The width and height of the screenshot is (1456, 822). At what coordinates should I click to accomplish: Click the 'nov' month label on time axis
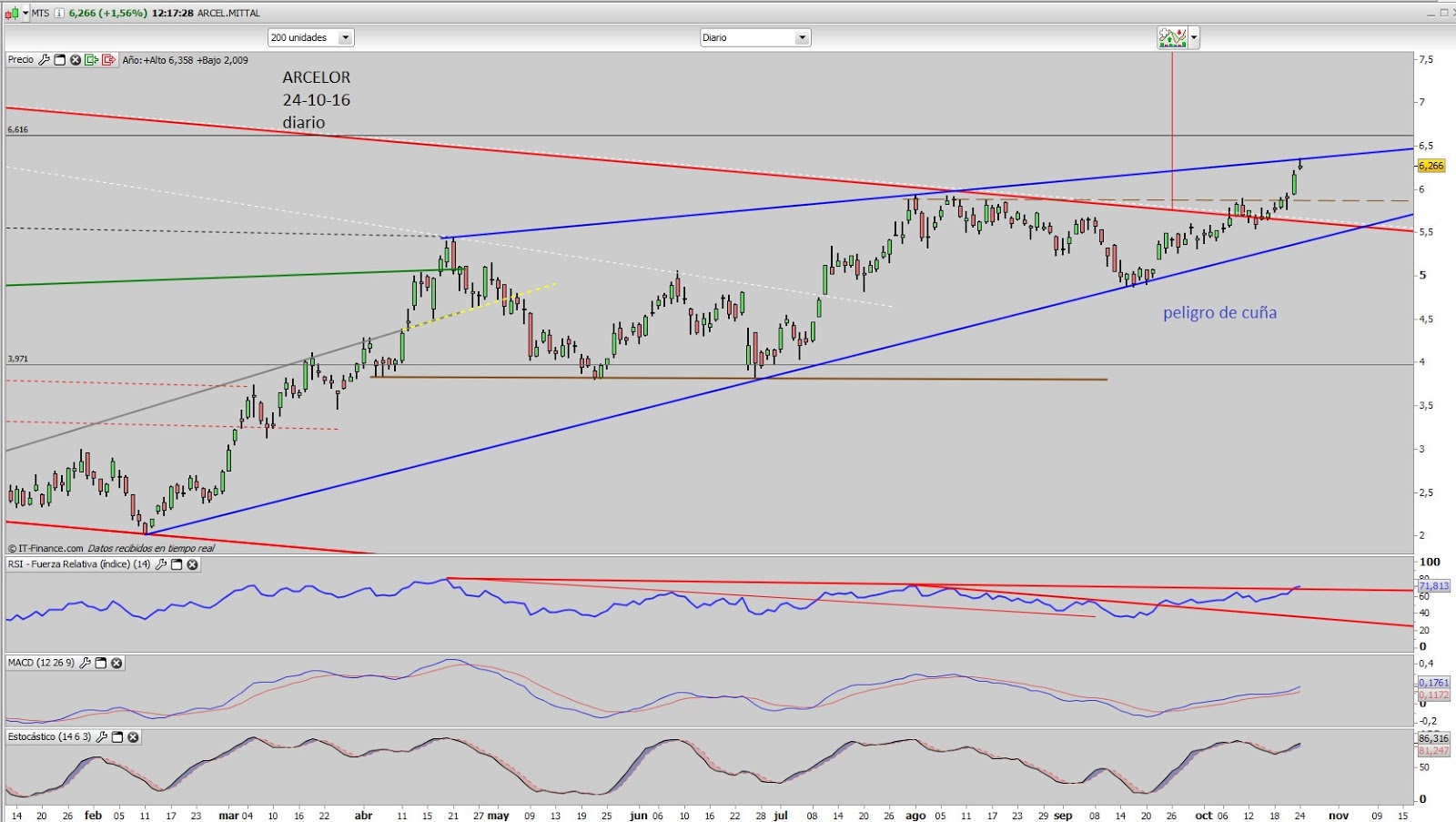(1338, 816)
